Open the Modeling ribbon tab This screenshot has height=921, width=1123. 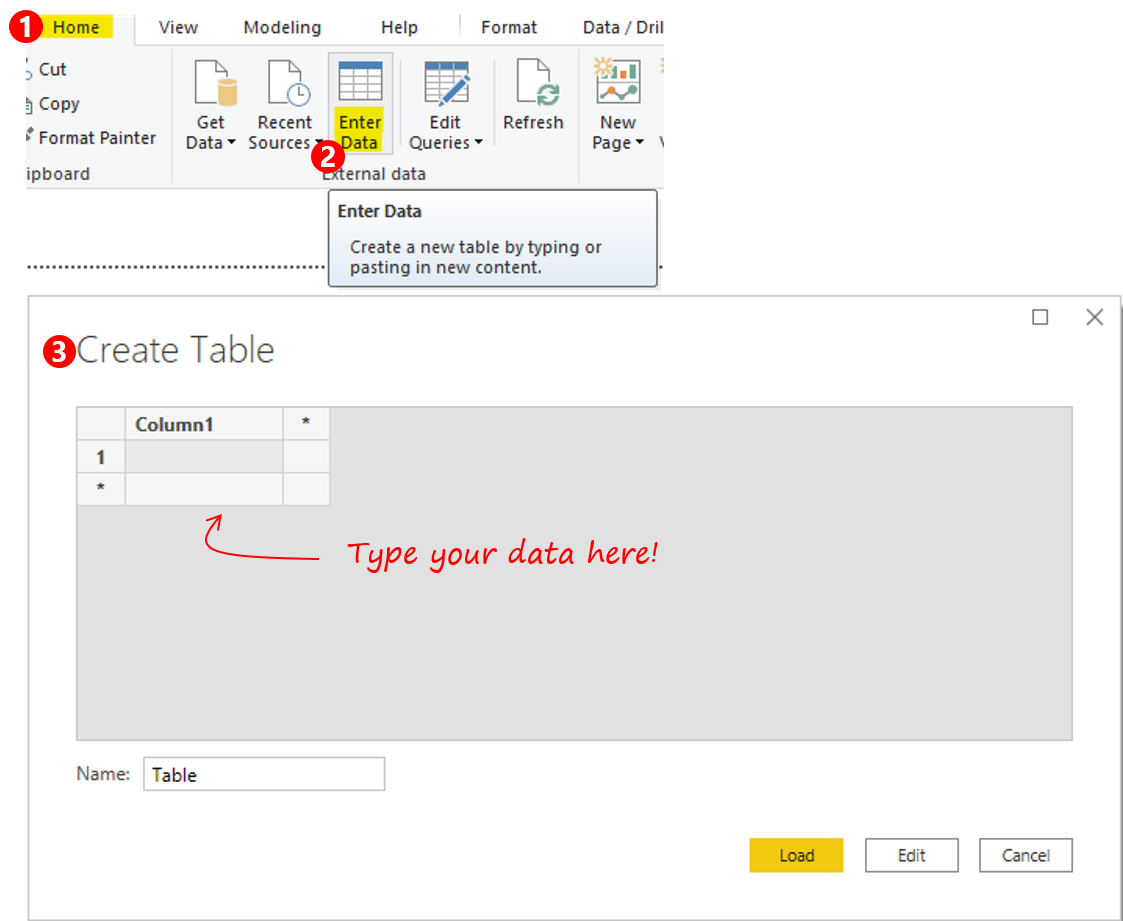(282, 27)
